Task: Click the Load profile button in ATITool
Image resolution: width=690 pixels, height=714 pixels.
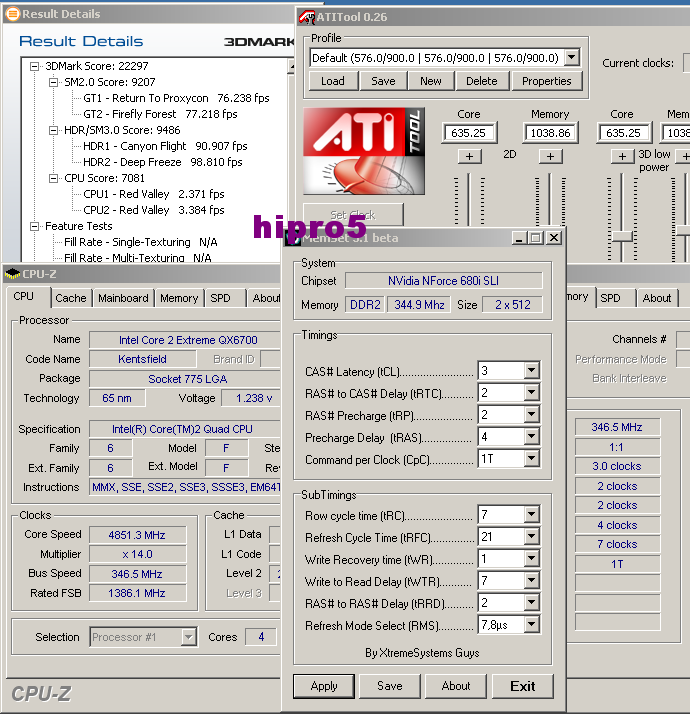Action: click(333, 81)
